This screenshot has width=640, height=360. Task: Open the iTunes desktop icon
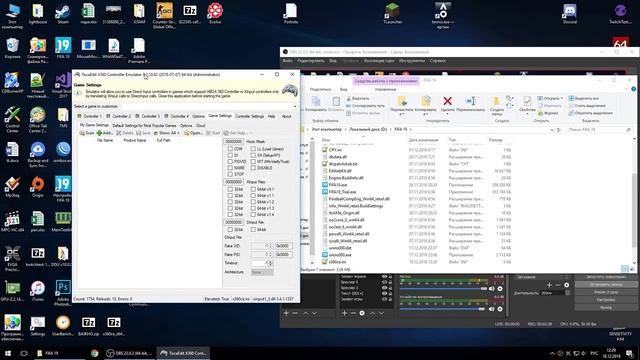(38, 291)
